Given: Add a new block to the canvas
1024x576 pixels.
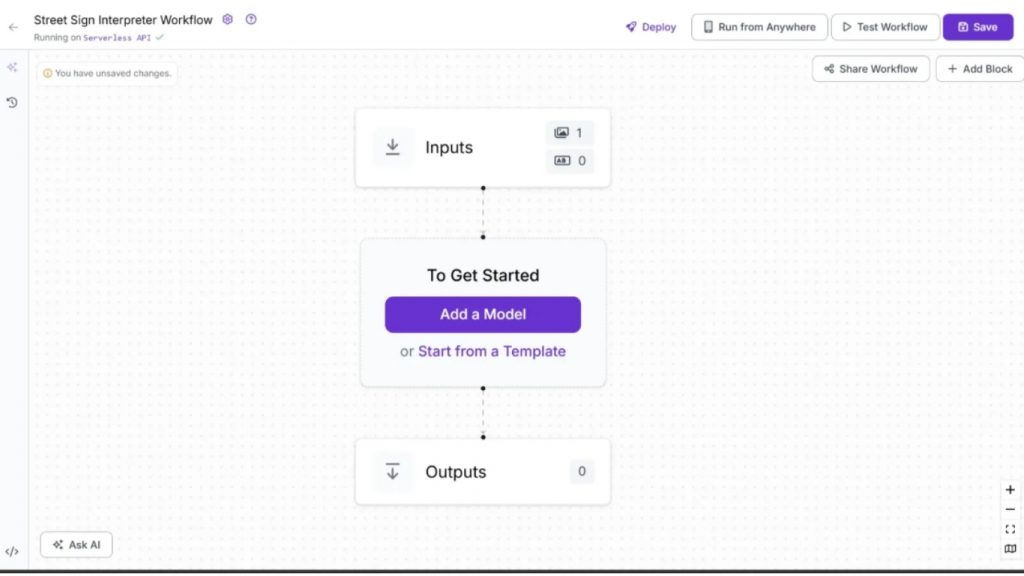Looking at the screenshot, I should (x=979, y=68).
